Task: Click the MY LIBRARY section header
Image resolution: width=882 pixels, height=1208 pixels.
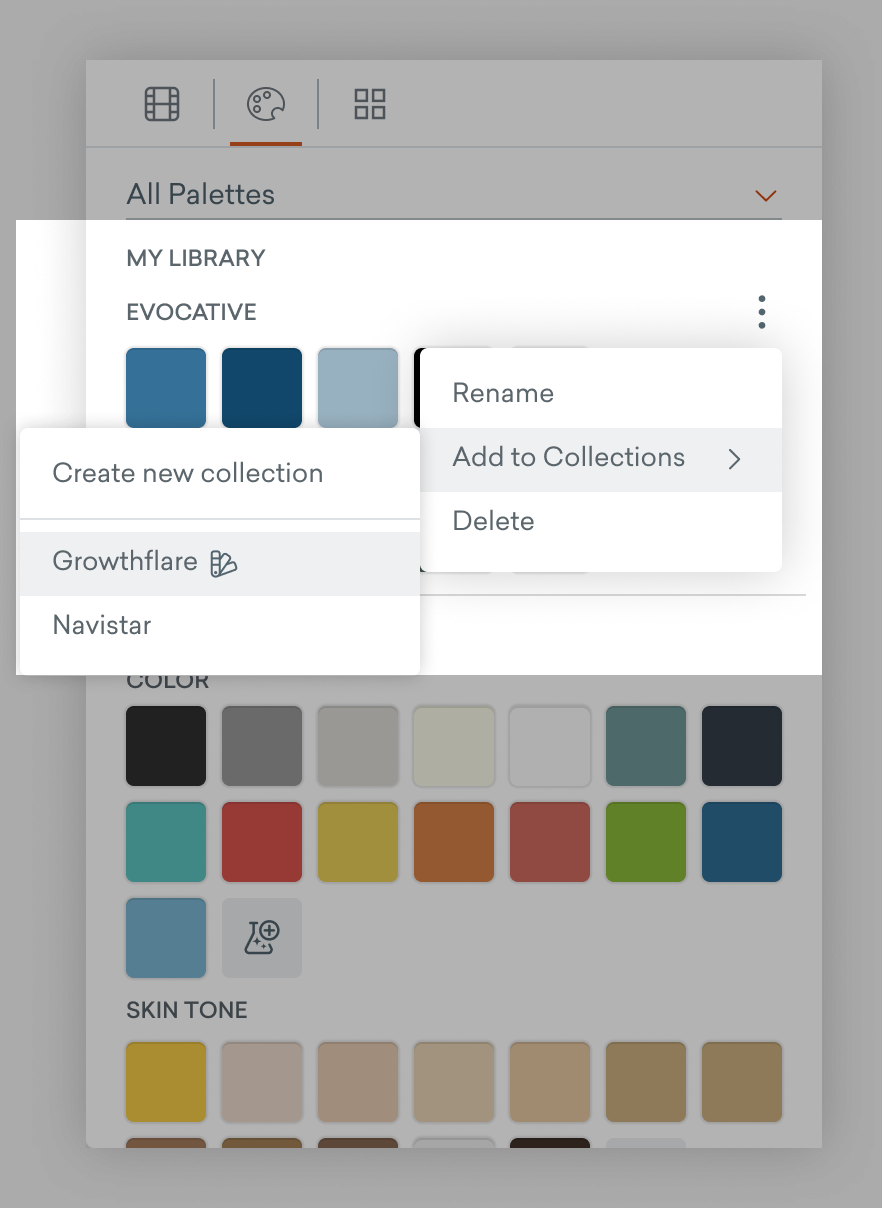Action: (x=195, y=258)
